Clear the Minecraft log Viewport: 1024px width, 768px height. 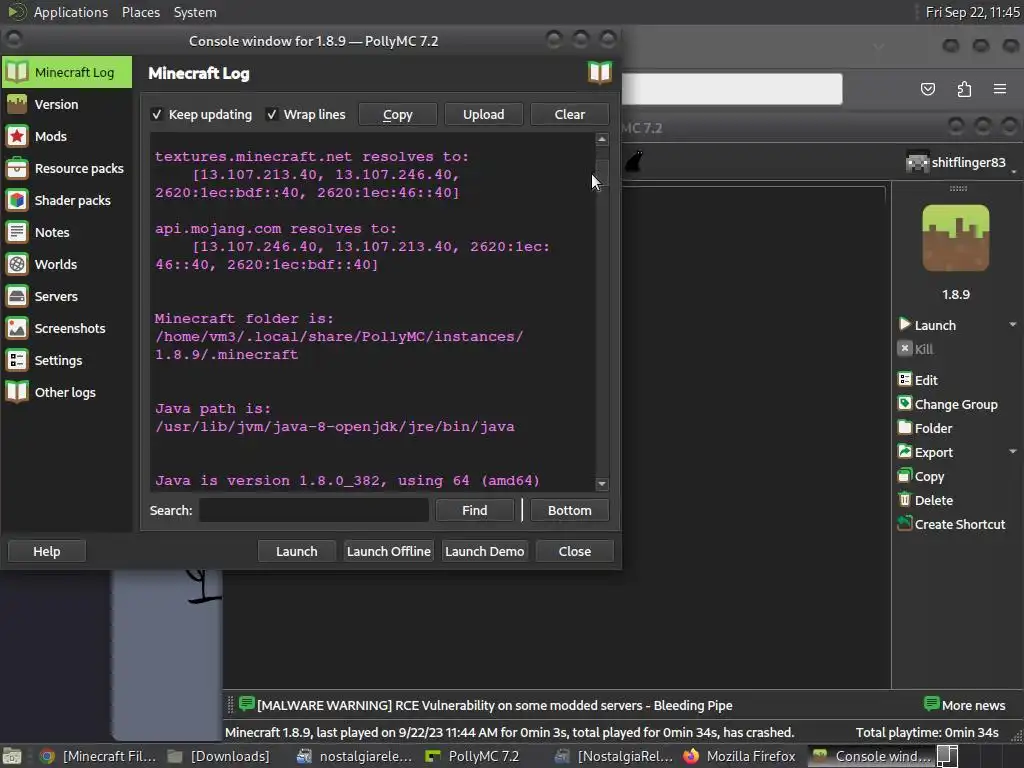pyautogui.click(x=569, y=114)
